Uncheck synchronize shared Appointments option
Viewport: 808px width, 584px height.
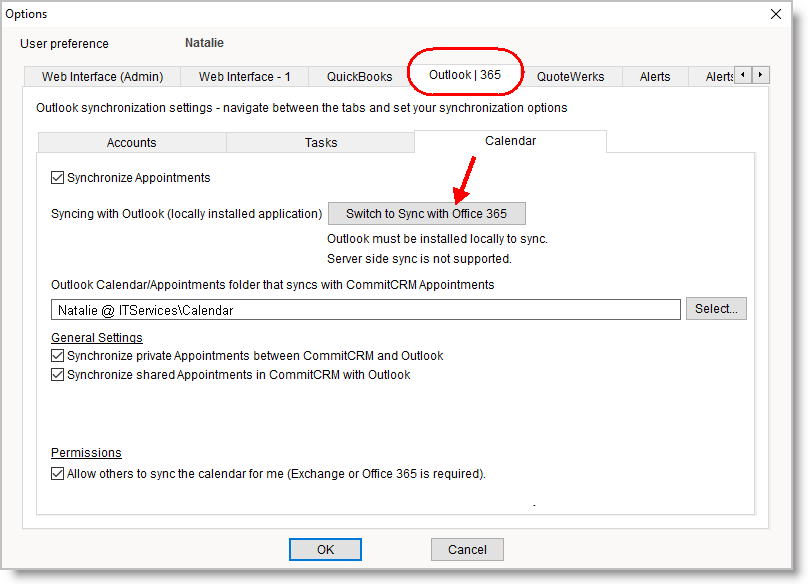(58, 375)
